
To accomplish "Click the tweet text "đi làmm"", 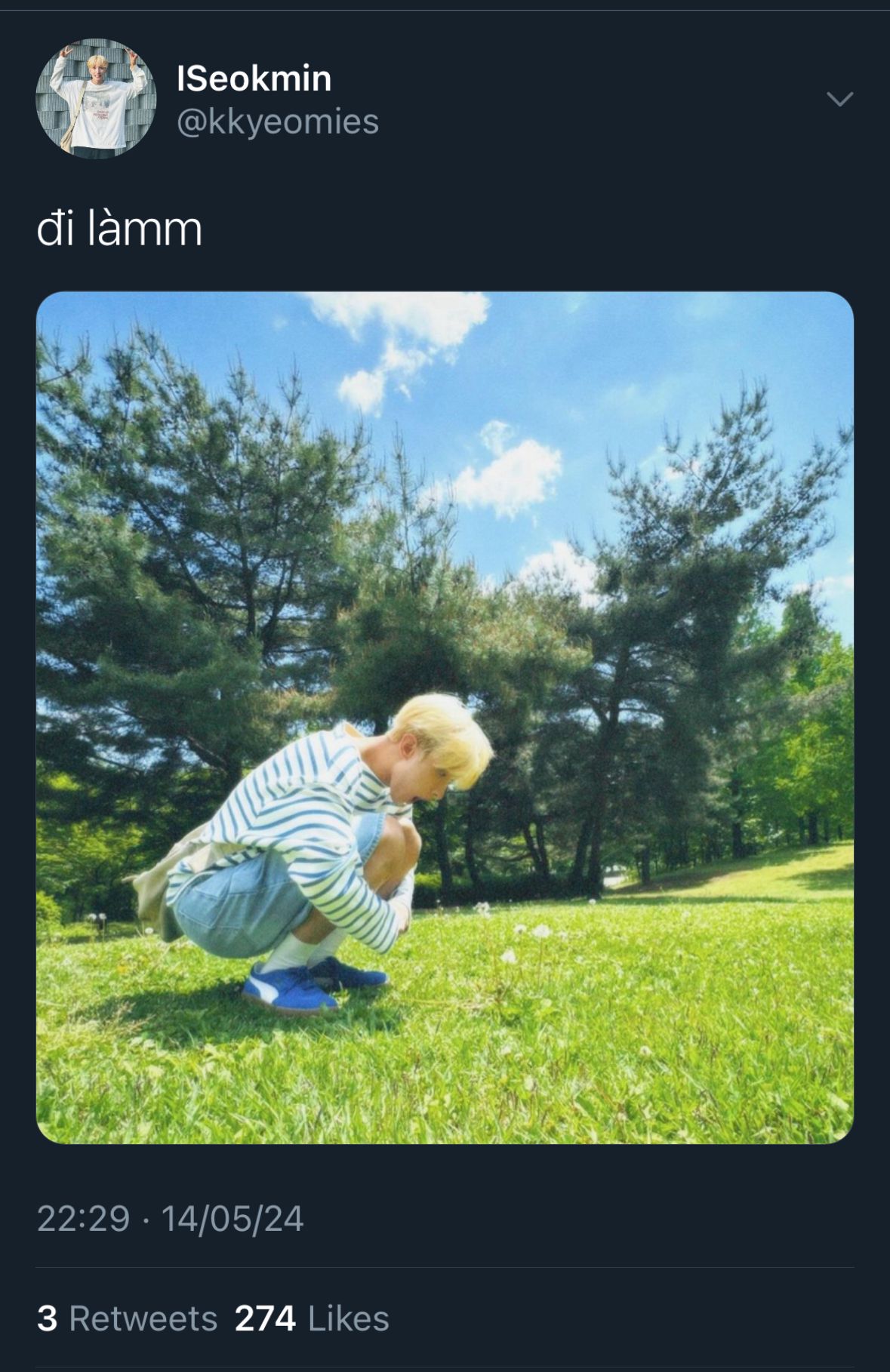I will coord(119,229).
